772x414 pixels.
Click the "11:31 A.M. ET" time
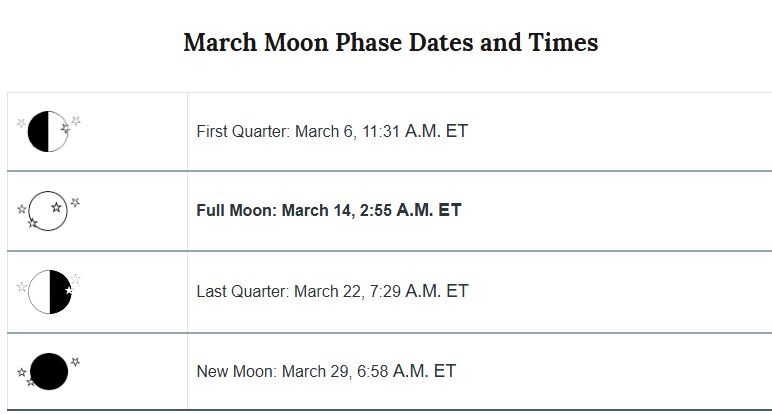(x=415, y=131)
